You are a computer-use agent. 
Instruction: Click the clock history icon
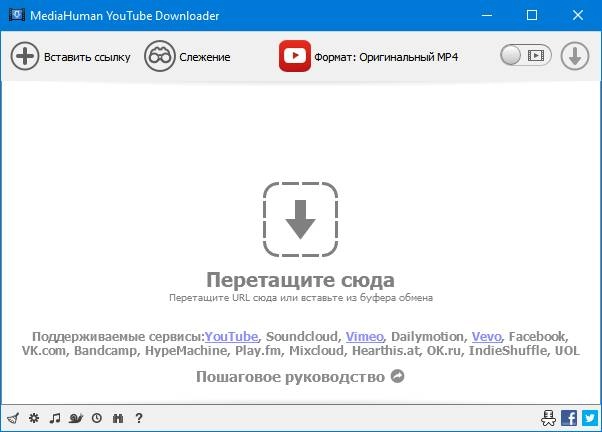pyautogui.click(x=97, y=418)
